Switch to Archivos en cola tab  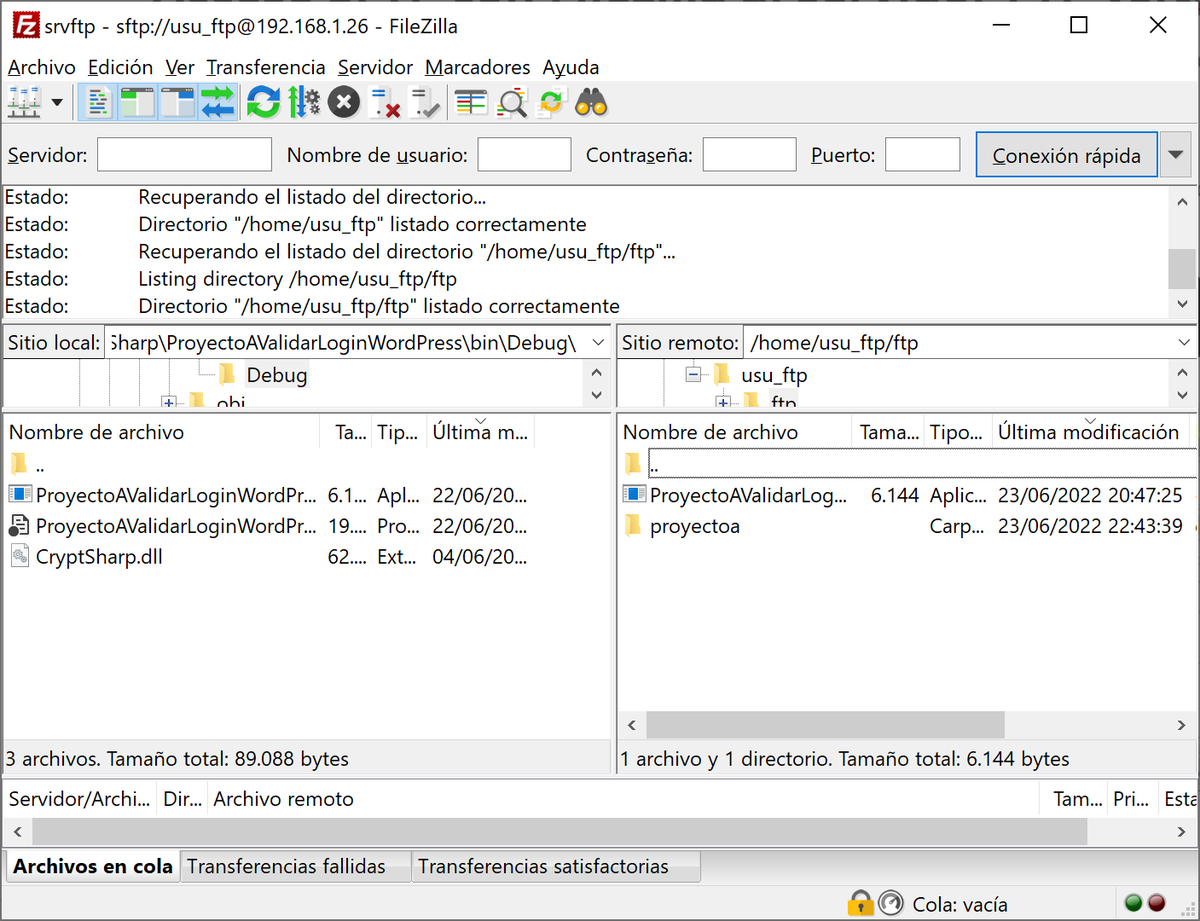tap(92, 866)
